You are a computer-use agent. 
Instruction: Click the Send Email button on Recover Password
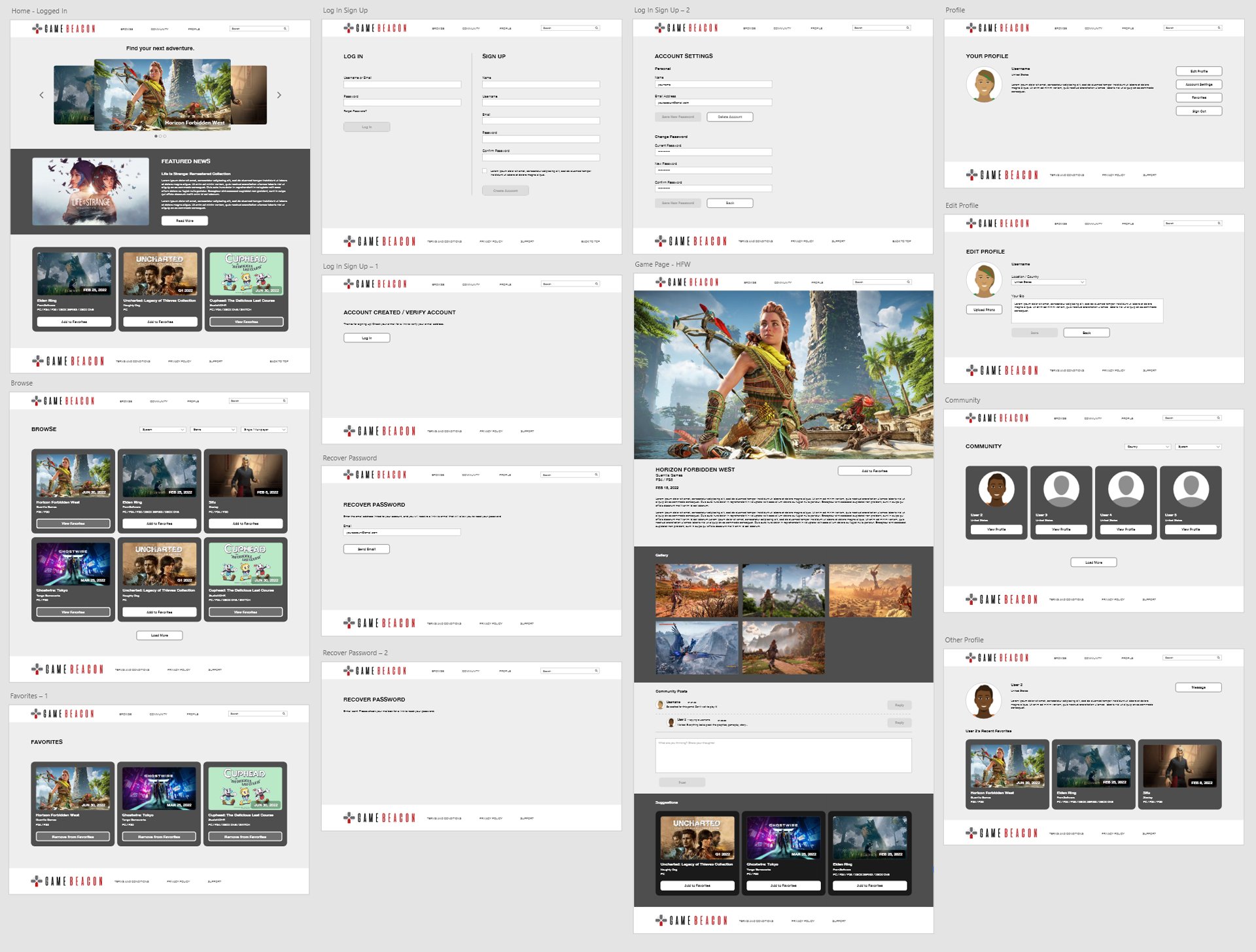[367, 549]
